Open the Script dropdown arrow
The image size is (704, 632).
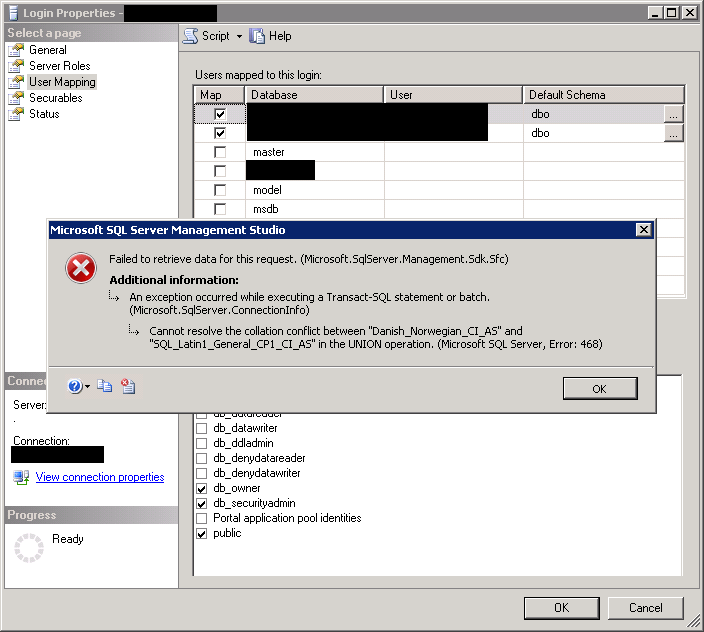click(239, 36)
